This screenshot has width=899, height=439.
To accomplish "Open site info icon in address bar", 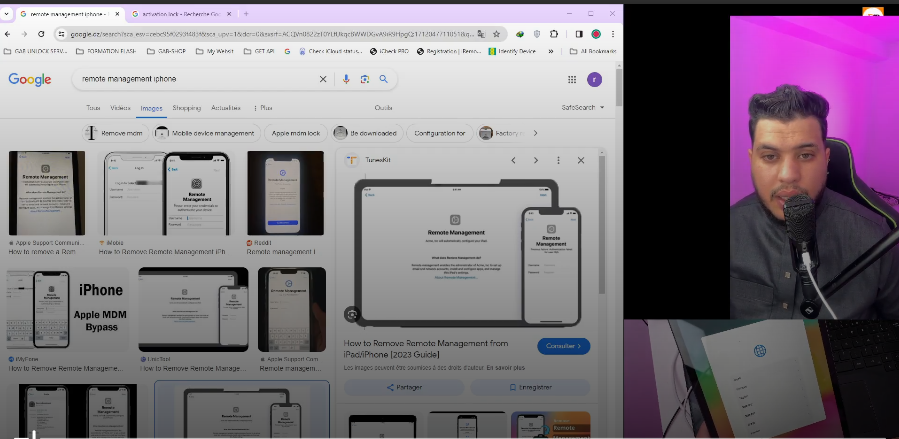I will point(61,34).
